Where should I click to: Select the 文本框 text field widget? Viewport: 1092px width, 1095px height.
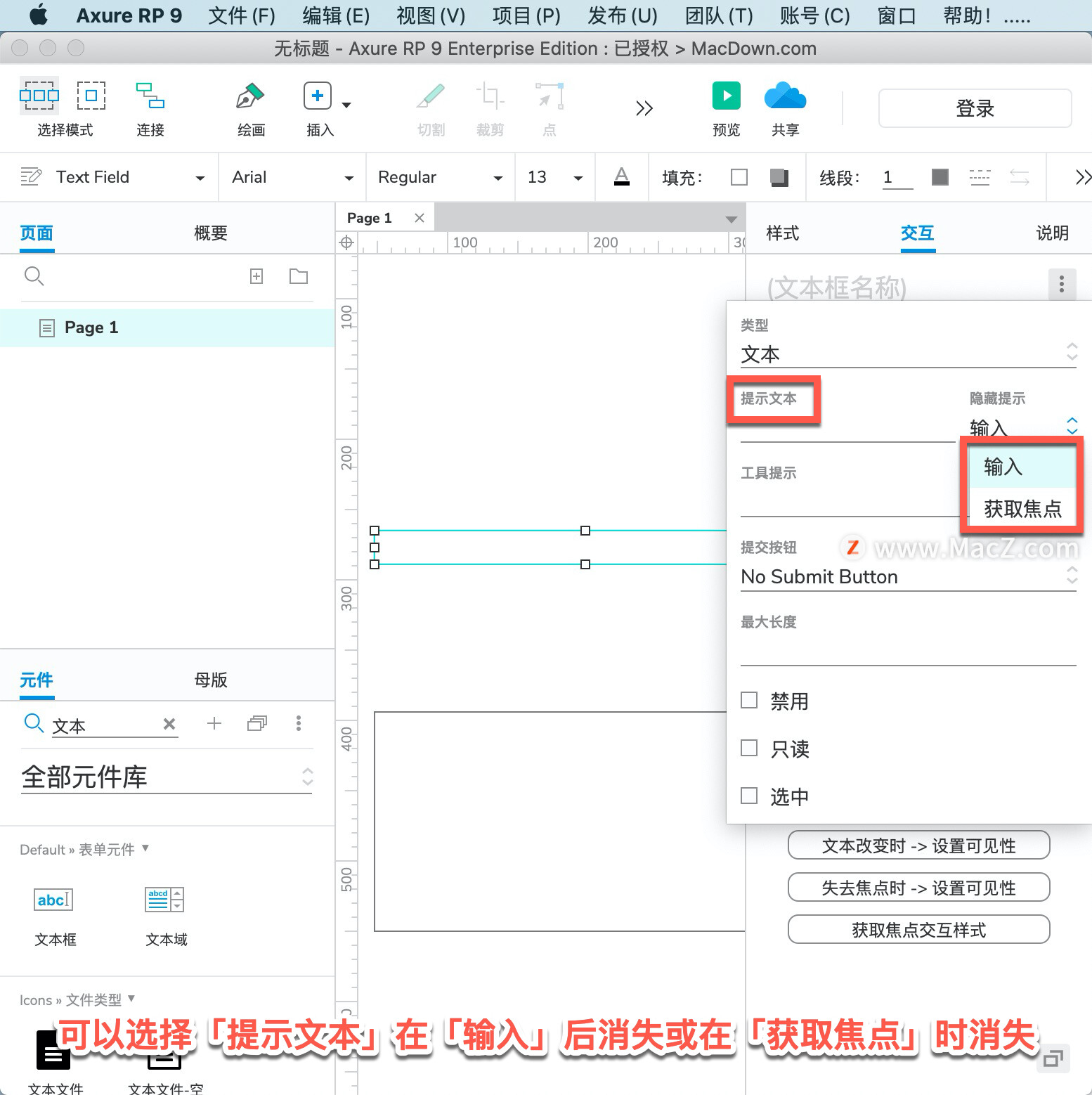point(55,916)
